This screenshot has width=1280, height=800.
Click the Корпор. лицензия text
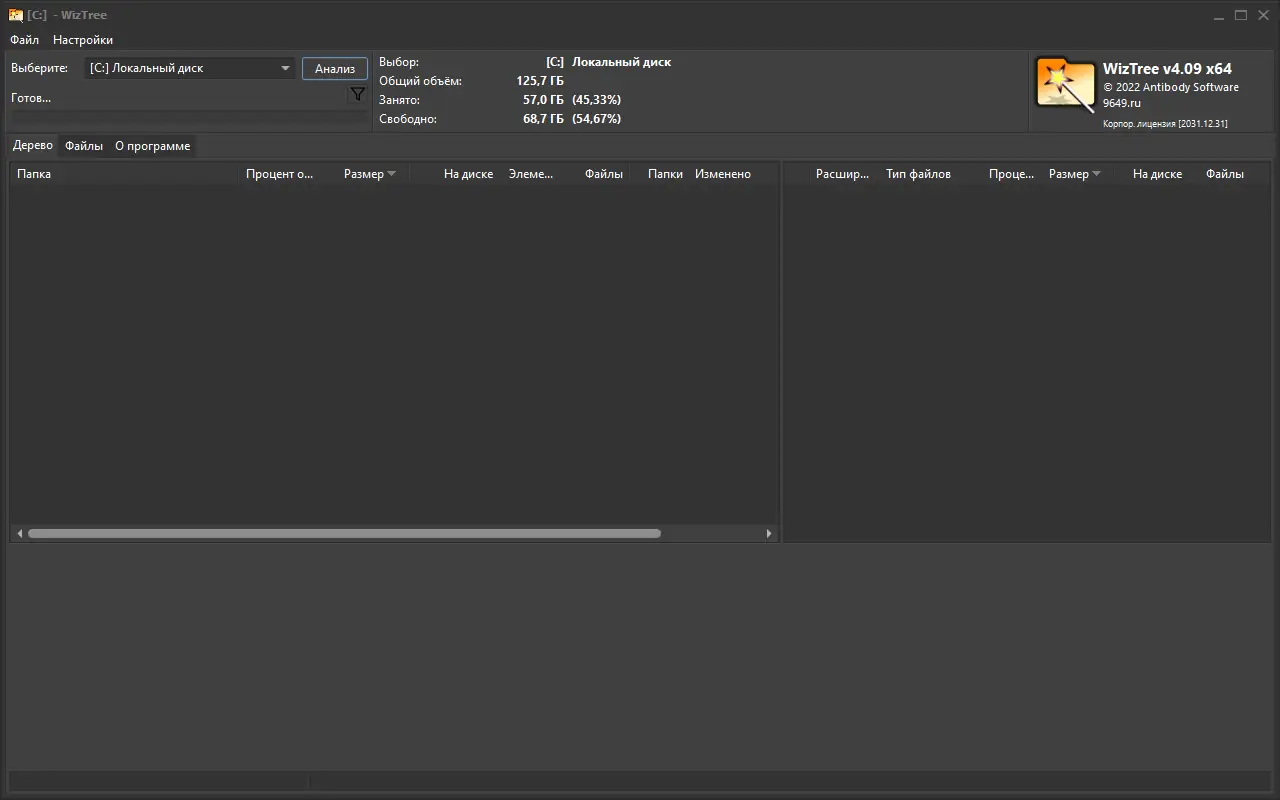pyautogui.click(x=1165, y=124)
